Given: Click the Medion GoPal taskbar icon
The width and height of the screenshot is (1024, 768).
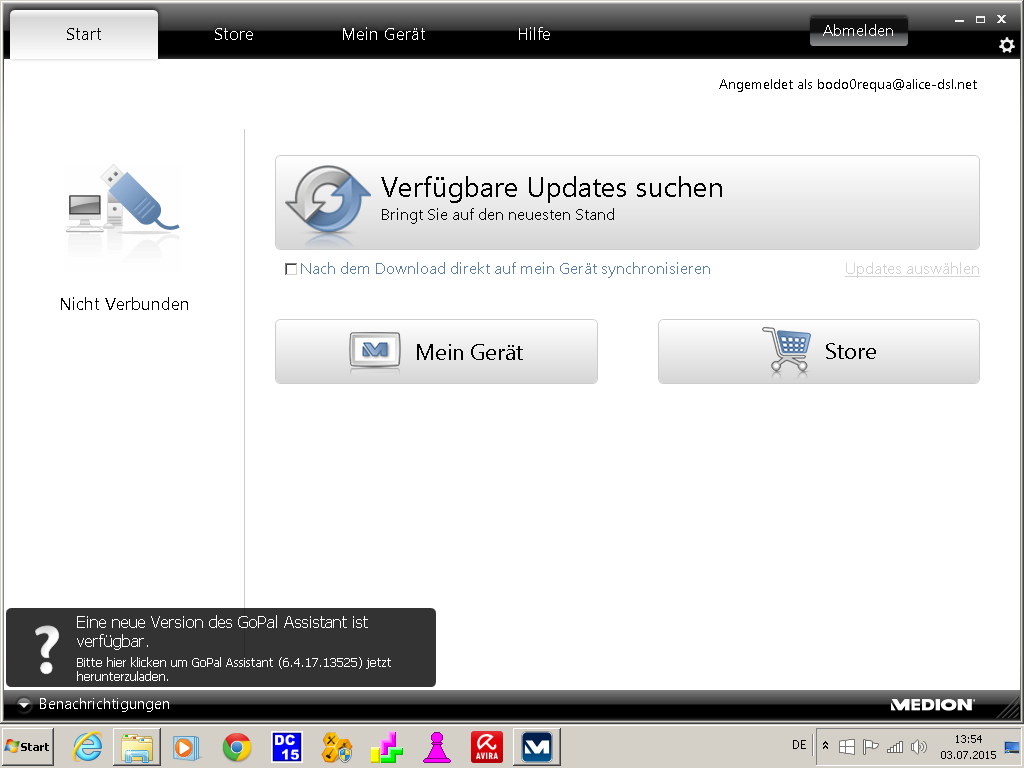Looking at the screenshot, I should [537, 747].
